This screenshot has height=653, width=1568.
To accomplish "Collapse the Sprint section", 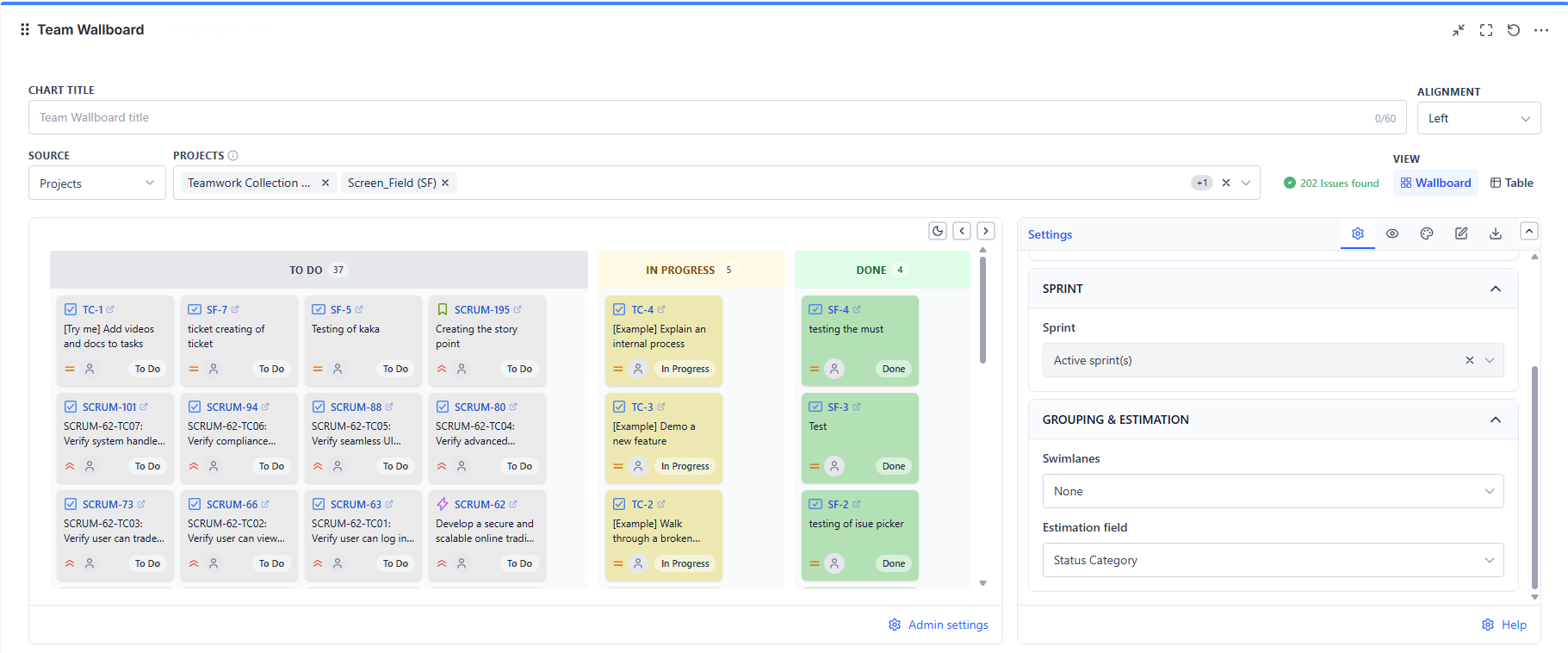I will tap(1496, 289).
